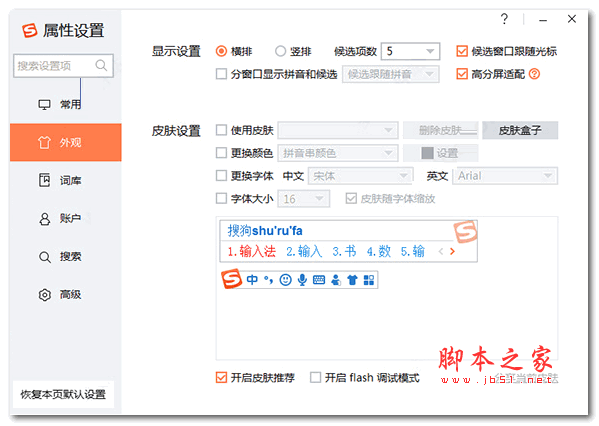The image size is (599, 426).
Task: Click the magnifier icon in the search box
Action: [x=101, y=65]
